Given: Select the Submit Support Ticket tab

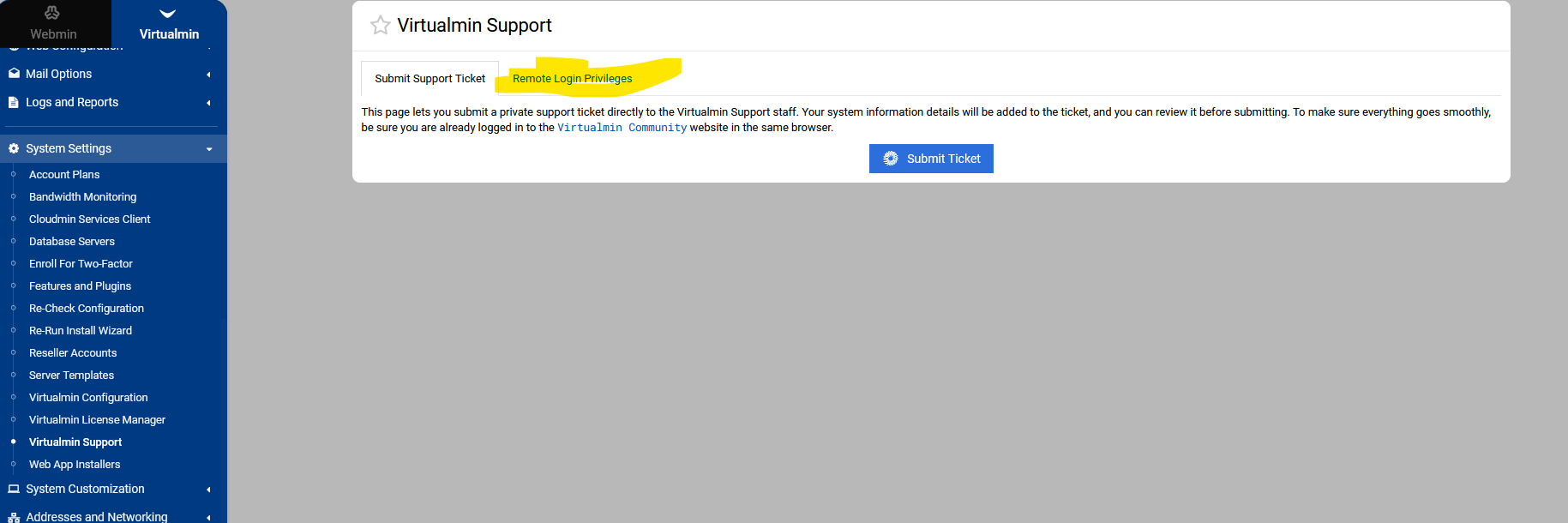Looking at the screenshot, I should [x=430, y=79].
